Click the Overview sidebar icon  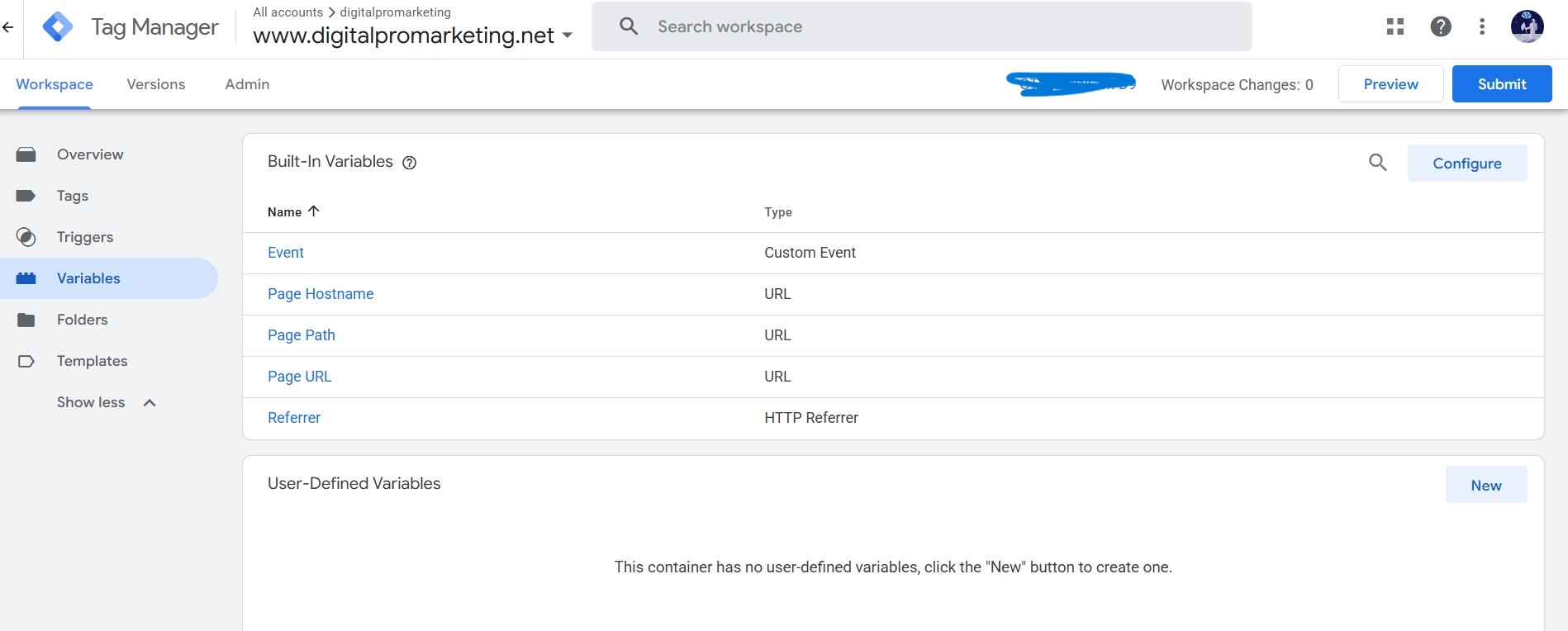point(26,154)
